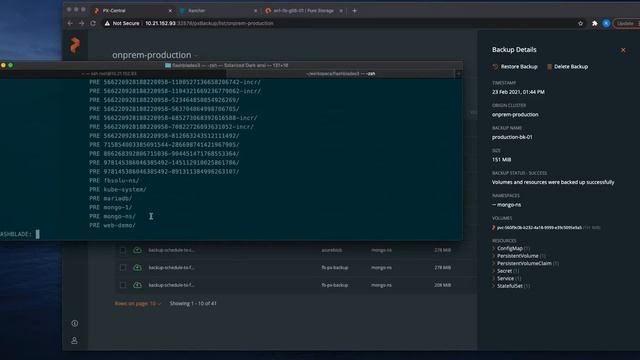Reload the page with refresh icon
The height and width of the screenshot is (360, 640).
click(x=93, y=23)
